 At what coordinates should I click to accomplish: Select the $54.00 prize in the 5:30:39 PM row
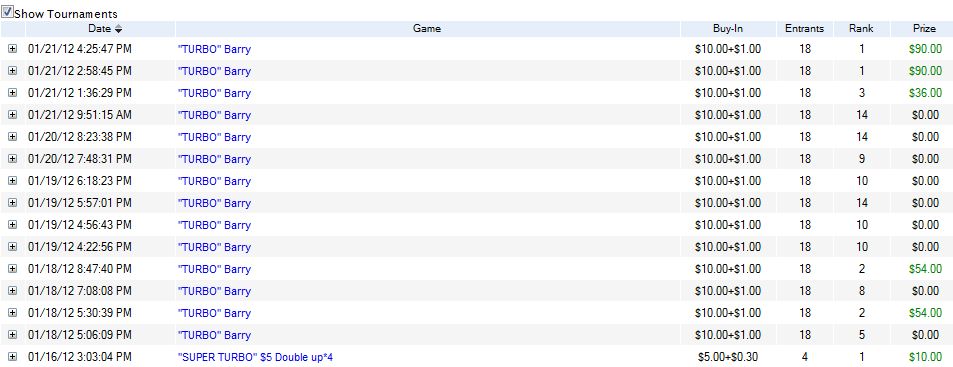click(x=925, y=313)
